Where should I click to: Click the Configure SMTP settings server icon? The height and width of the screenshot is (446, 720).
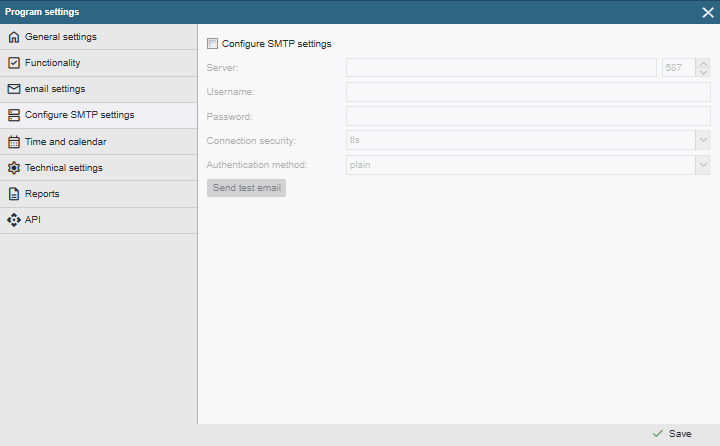[14, 115]
